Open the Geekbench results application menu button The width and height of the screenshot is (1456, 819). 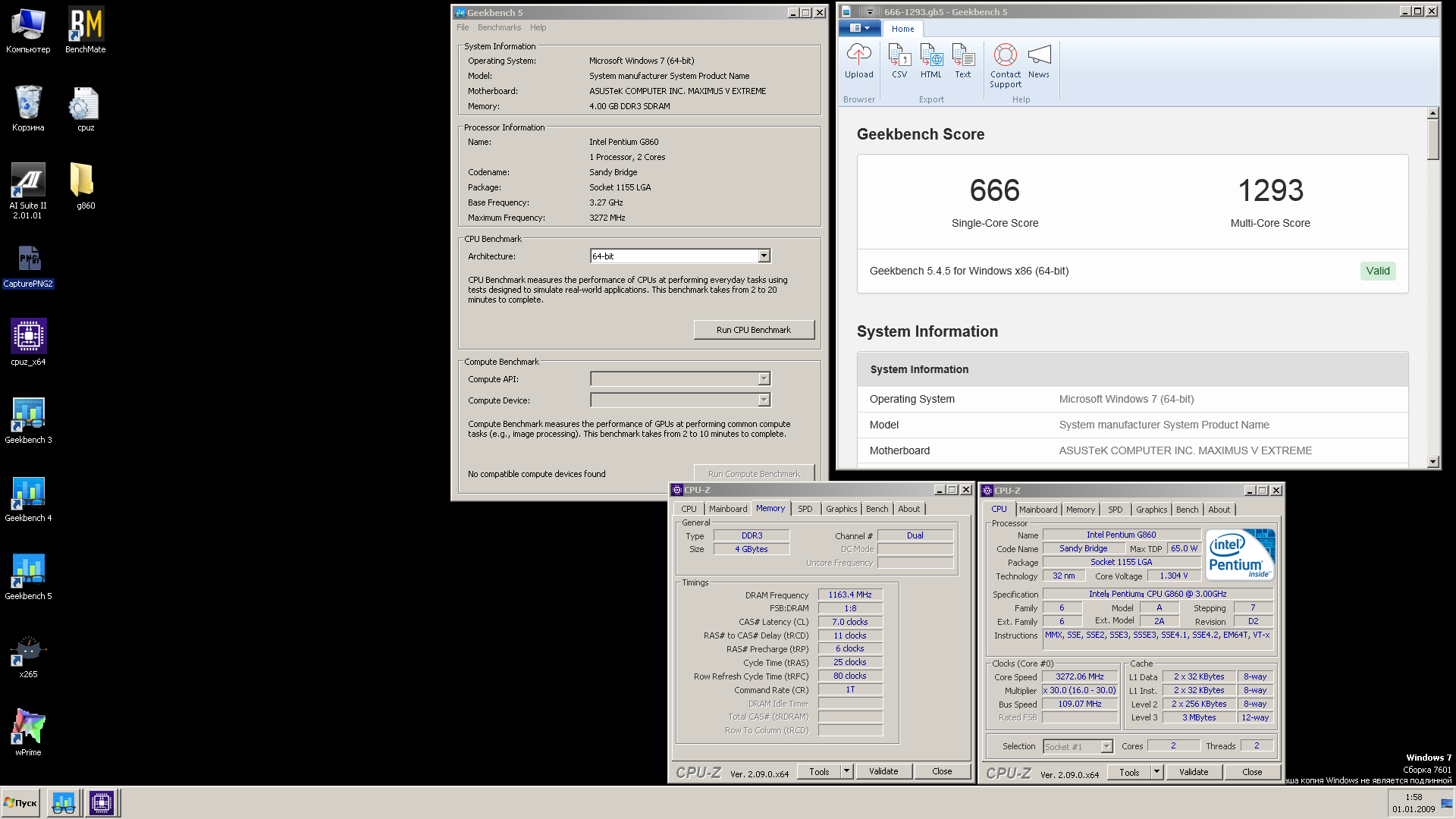[859, 28]
